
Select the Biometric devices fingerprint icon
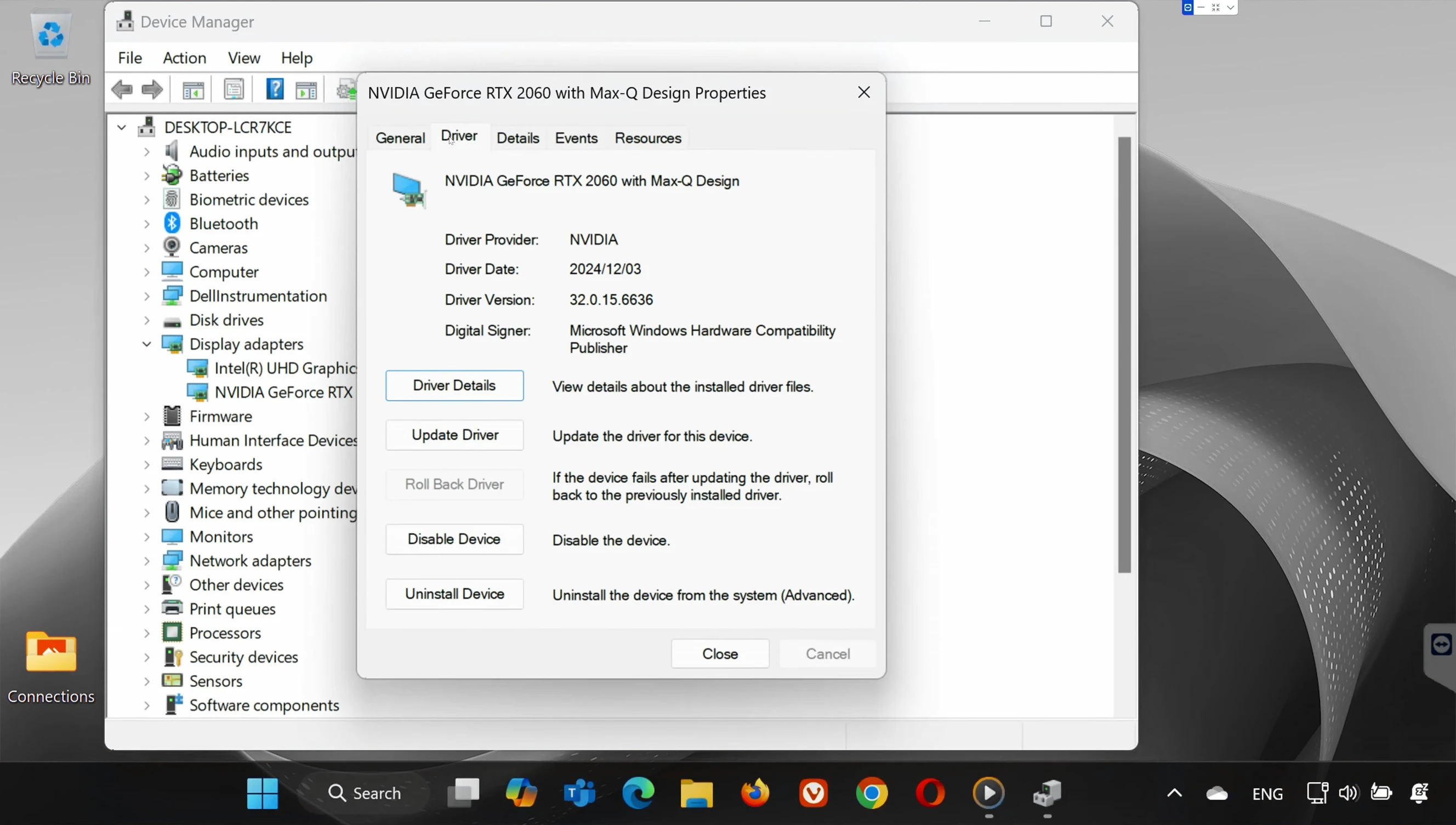(172, 199)
